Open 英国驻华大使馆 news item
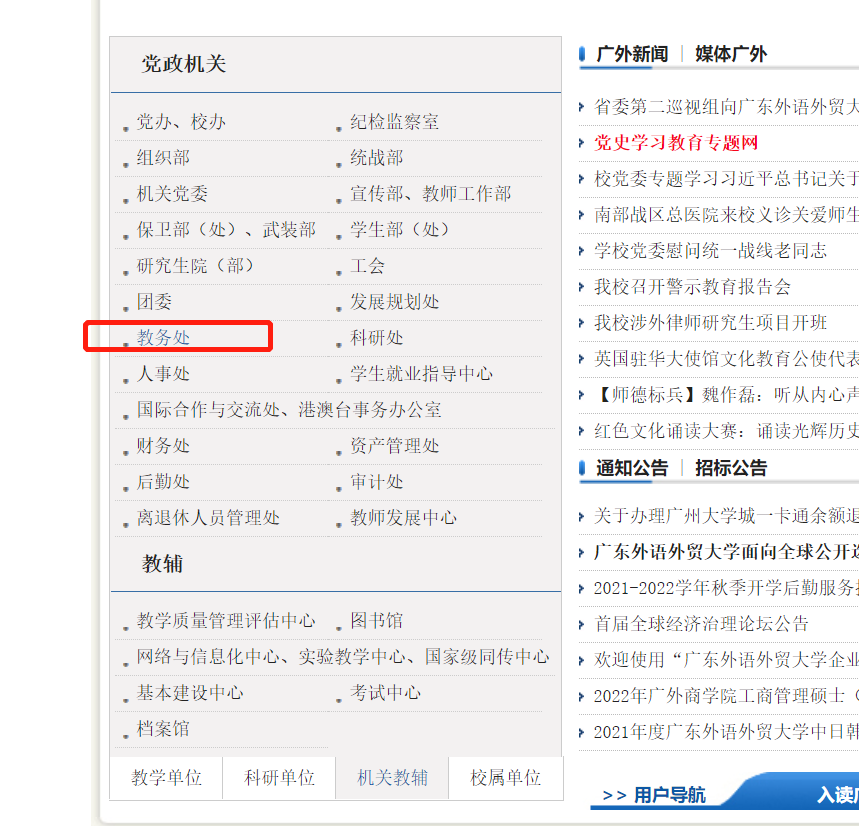The width and height of the screenshot is (859, 826). tap(726, 359)
